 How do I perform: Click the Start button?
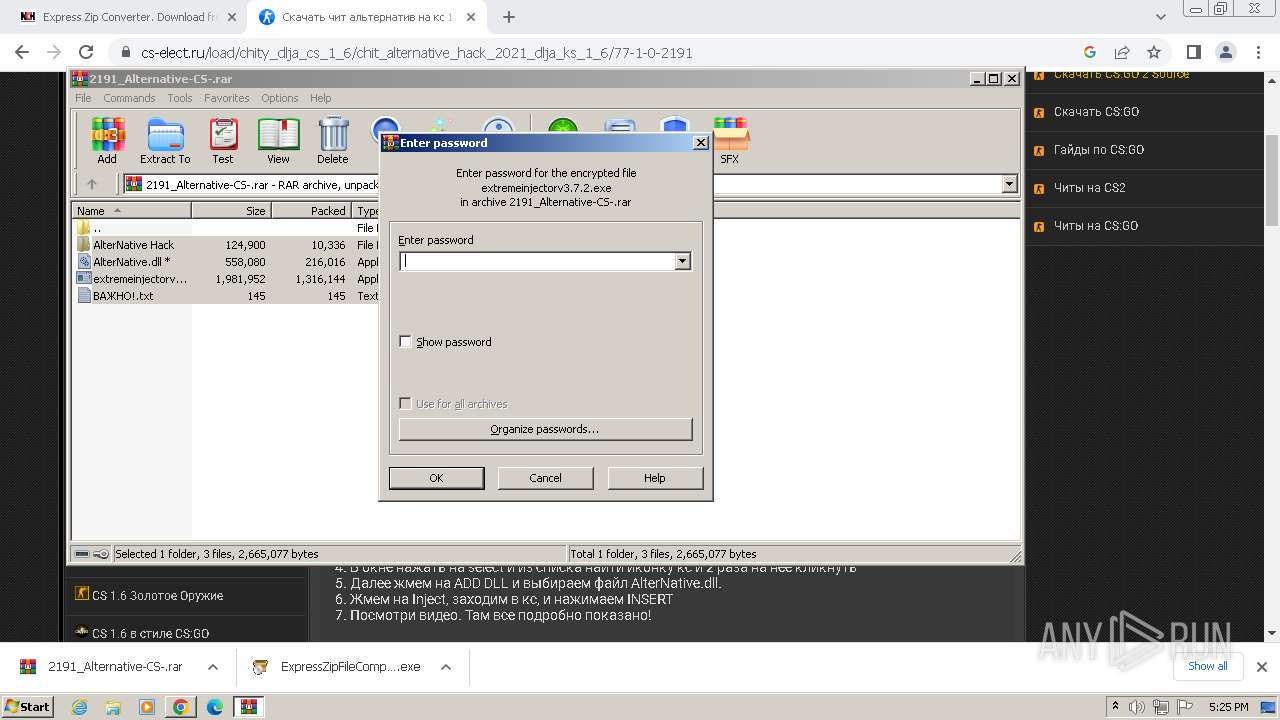click(x=28, y=707)
